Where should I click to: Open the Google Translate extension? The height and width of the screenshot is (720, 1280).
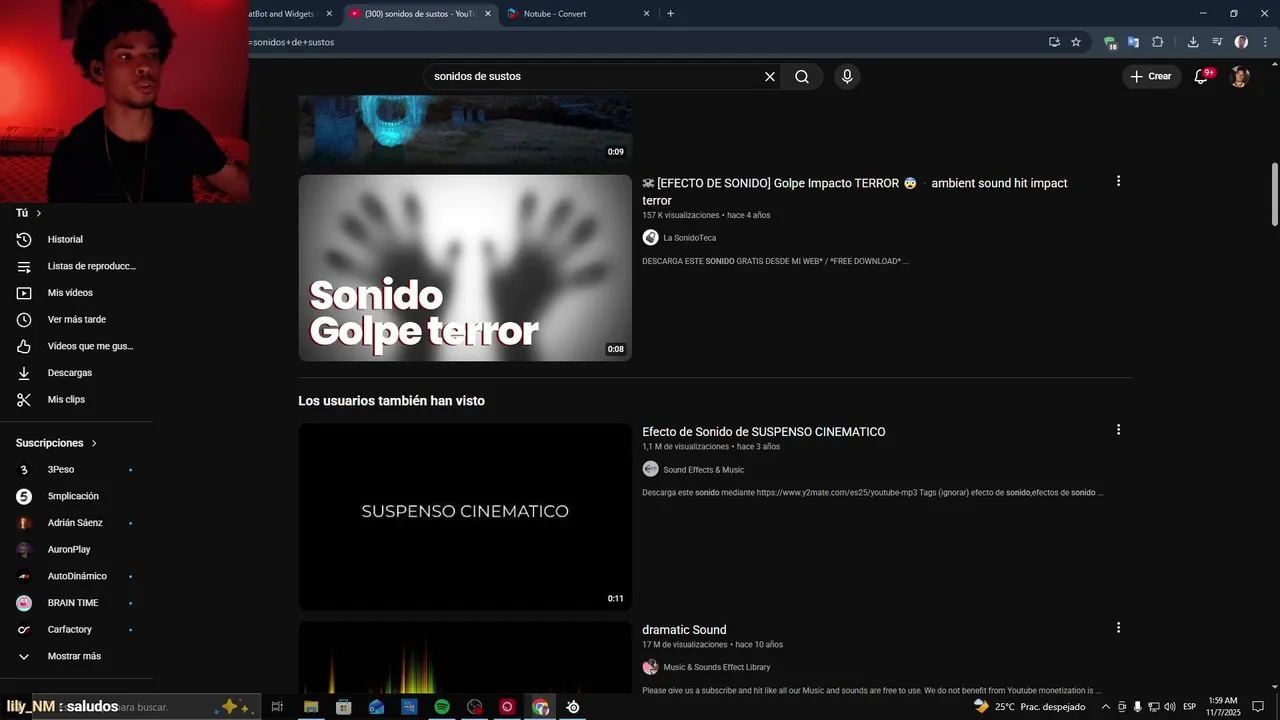1133,42
